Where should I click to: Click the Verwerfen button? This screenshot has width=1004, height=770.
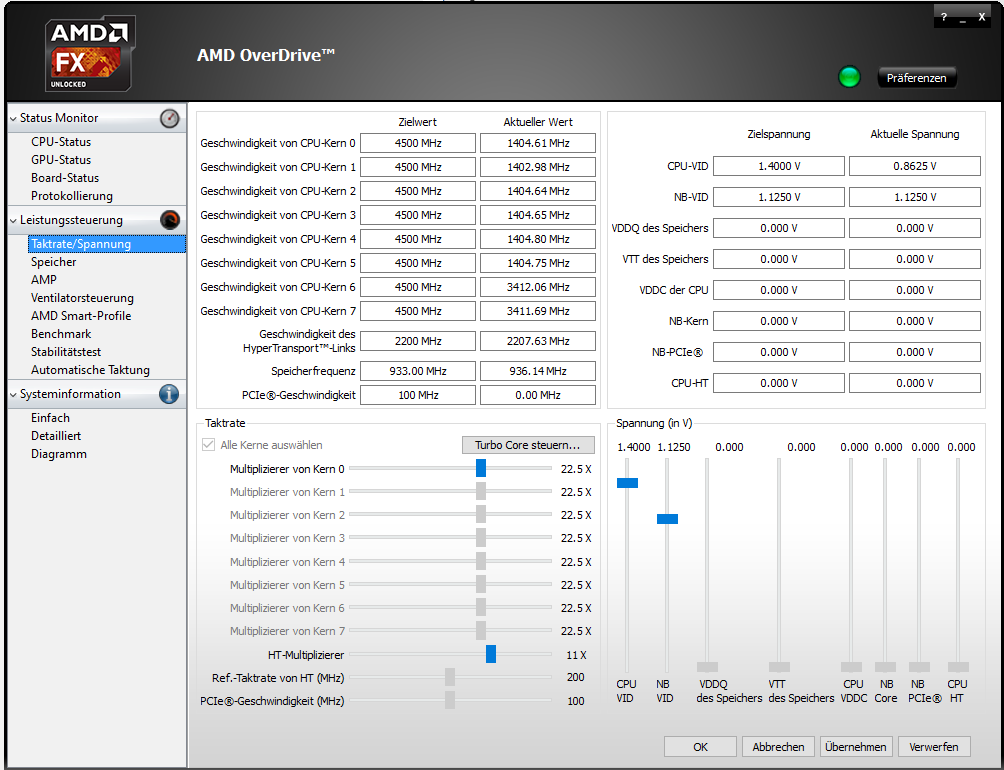(x=934, y=747)
